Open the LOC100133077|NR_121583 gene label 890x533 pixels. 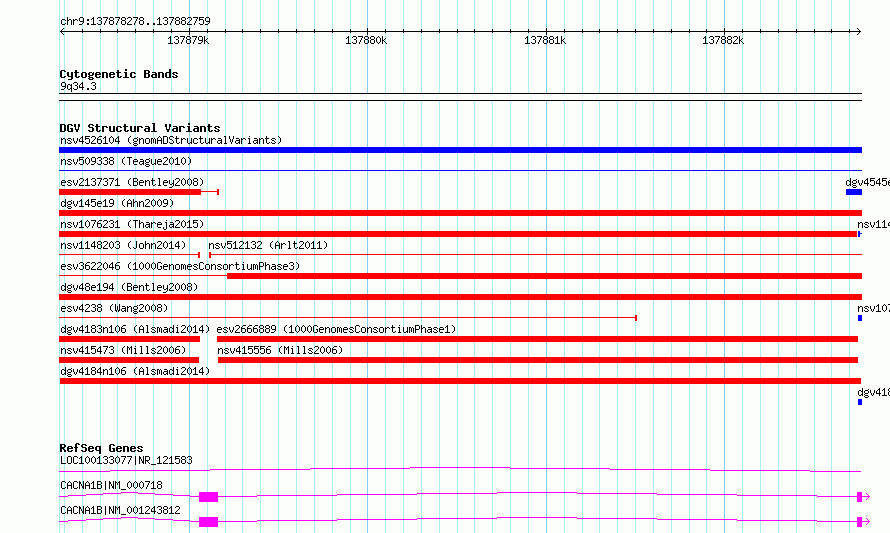click(x=126, y=460)
